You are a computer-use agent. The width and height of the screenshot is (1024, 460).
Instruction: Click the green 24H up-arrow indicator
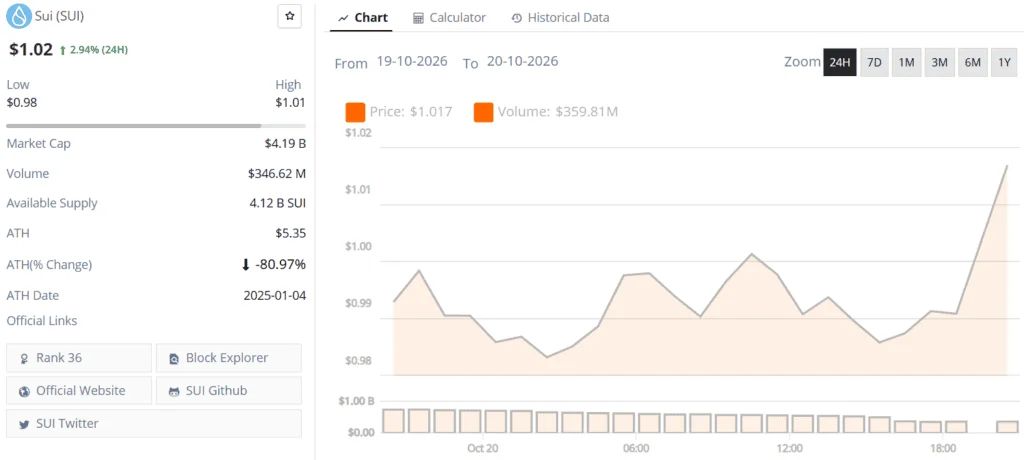[x=63, y=50]
